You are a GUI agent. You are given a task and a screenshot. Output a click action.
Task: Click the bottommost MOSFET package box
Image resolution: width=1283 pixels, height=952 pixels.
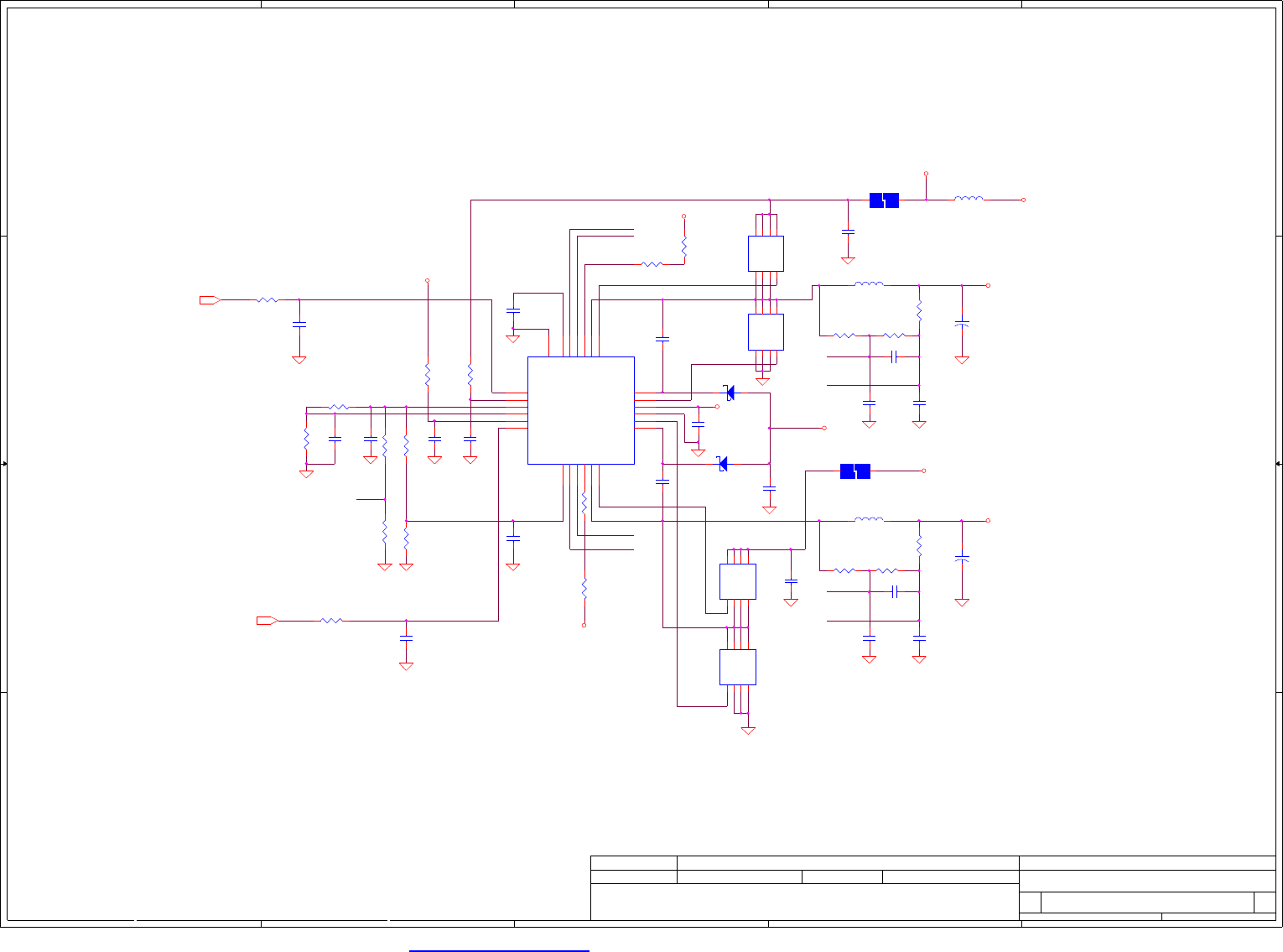pyautogui.click(x=738, y=667)
